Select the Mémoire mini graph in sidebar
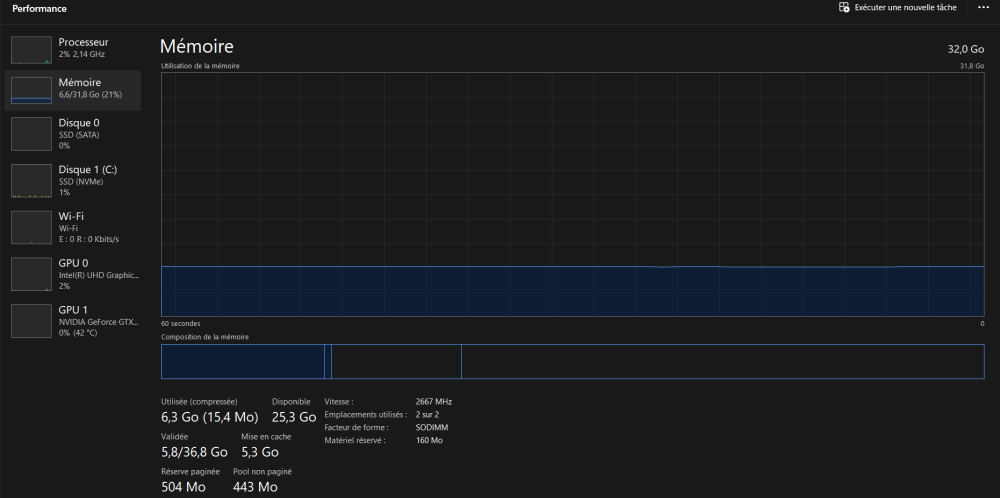This screenshot has width=1000, height=498. tap(31, 90)
